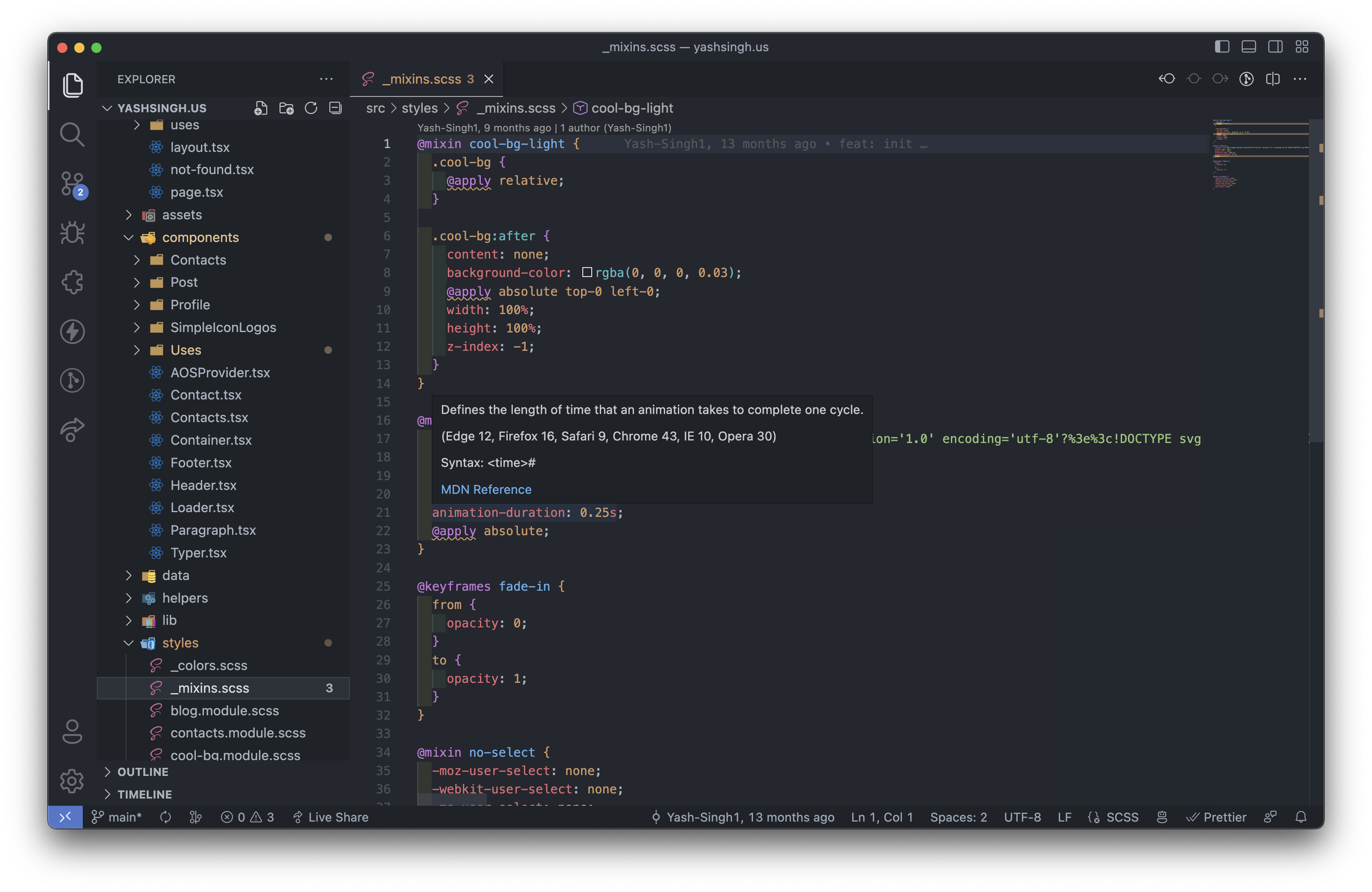Open the Live Share activity bar icon
1372x892 pixels.
pos(73,429)
